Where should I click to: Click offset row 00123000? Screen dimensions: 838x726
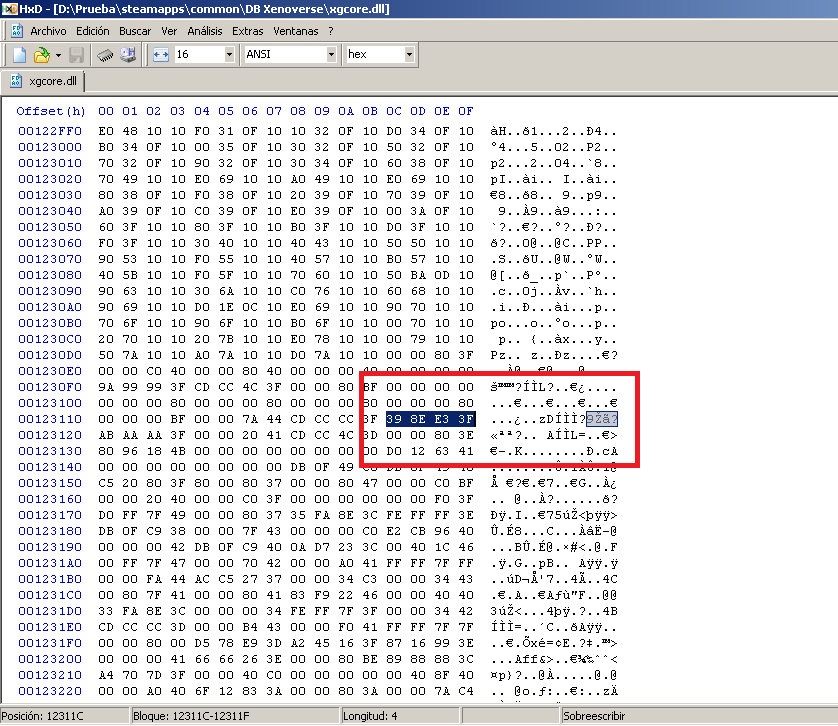point(50,147)
